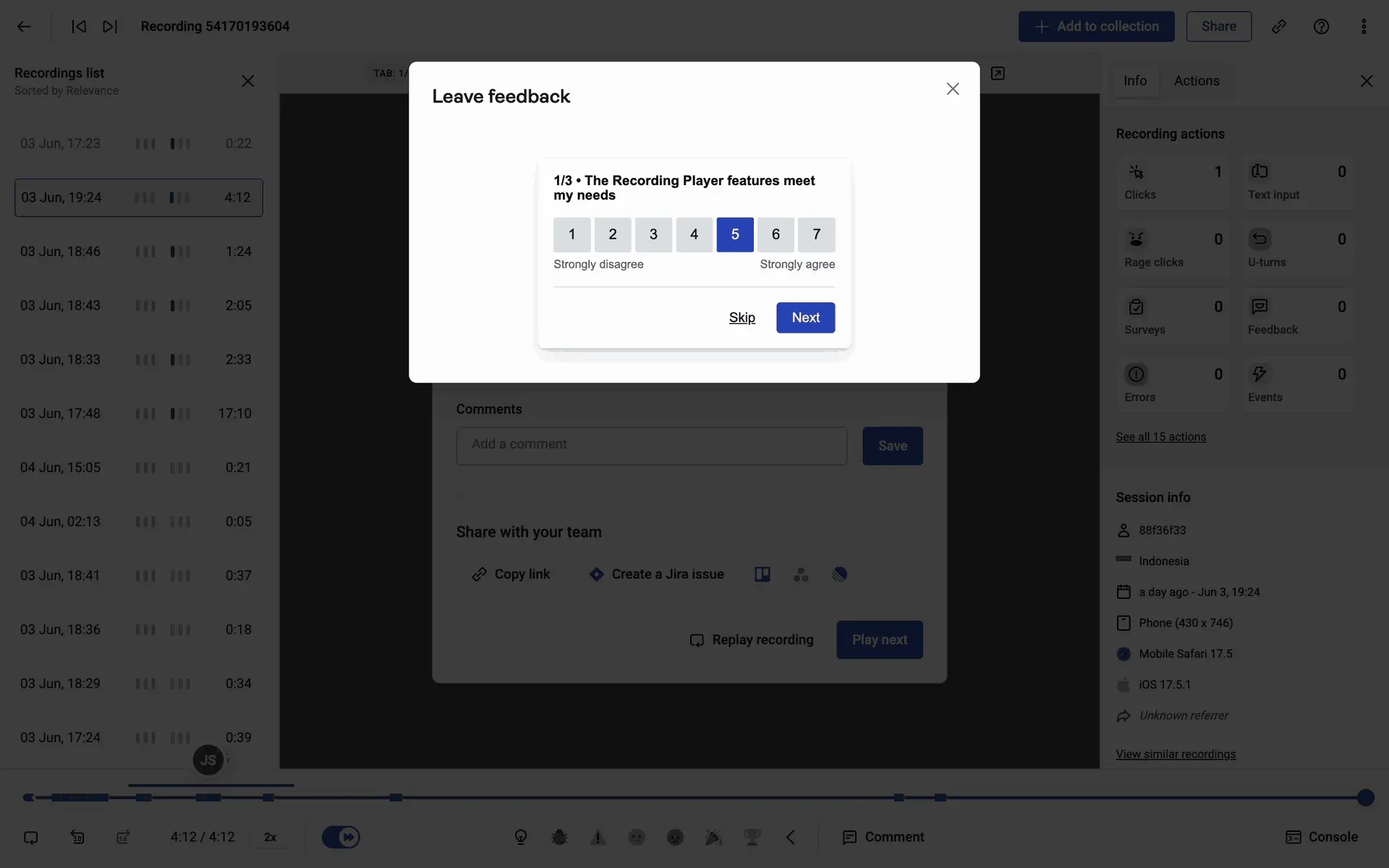
Task: Click the lightbulb idea reaction icon
Action: click(x=521, y=837)
